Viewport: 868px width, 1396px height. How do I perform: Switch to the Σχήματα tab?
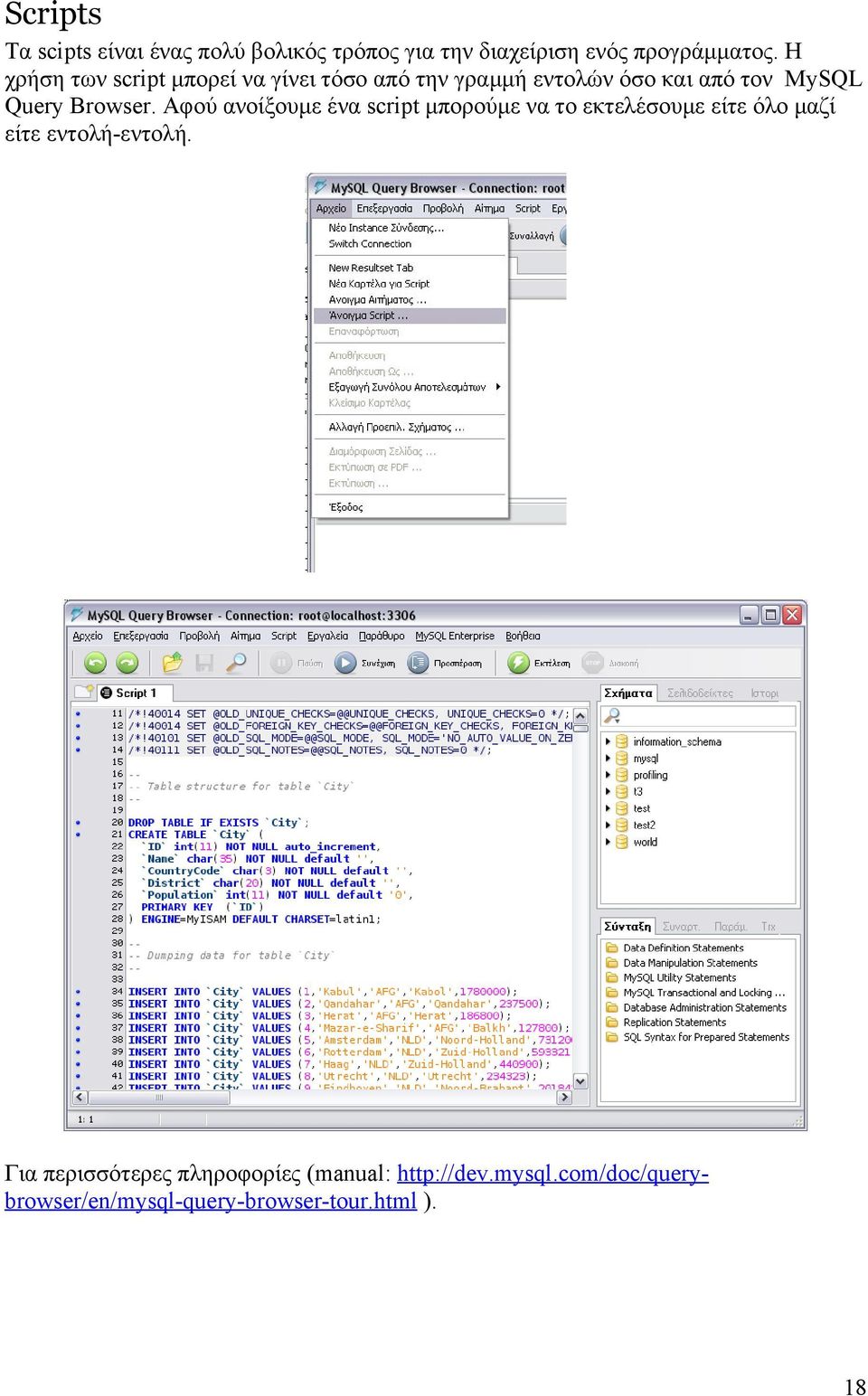628,693
